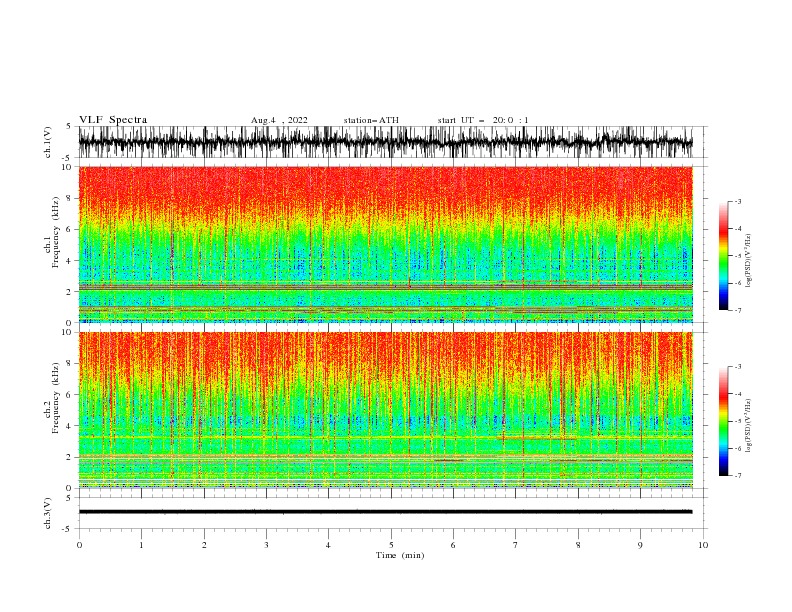Click the ch.1 "Frequency (kHz)" axis label
Screen dimensions: 792x612
tap(56, 233)
